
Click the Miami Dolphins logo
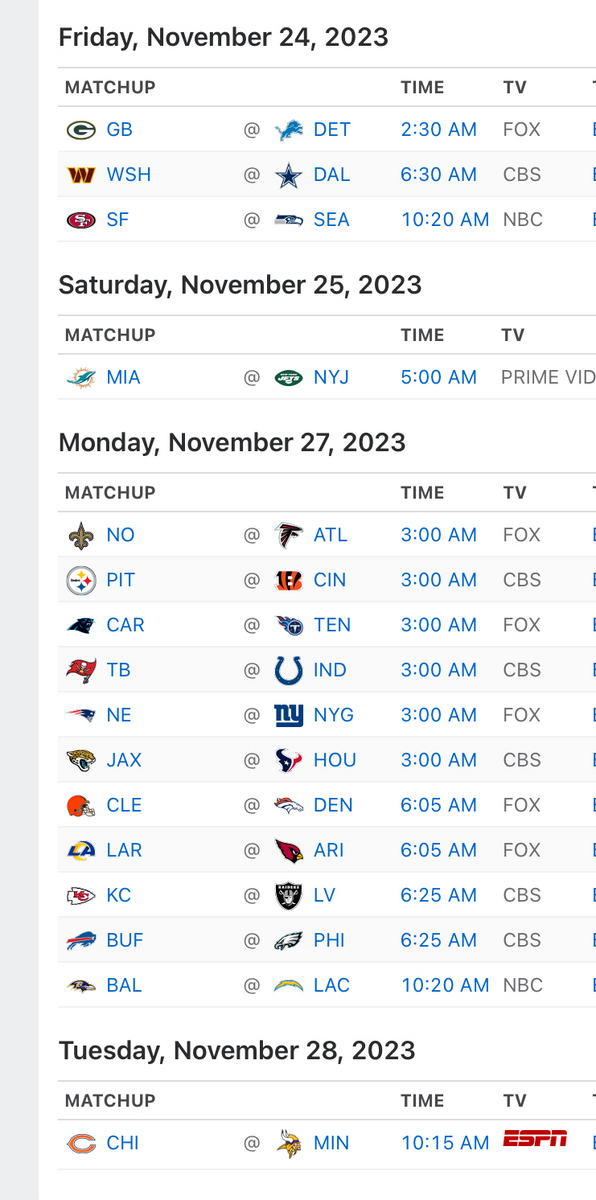(x=78, y=377)
